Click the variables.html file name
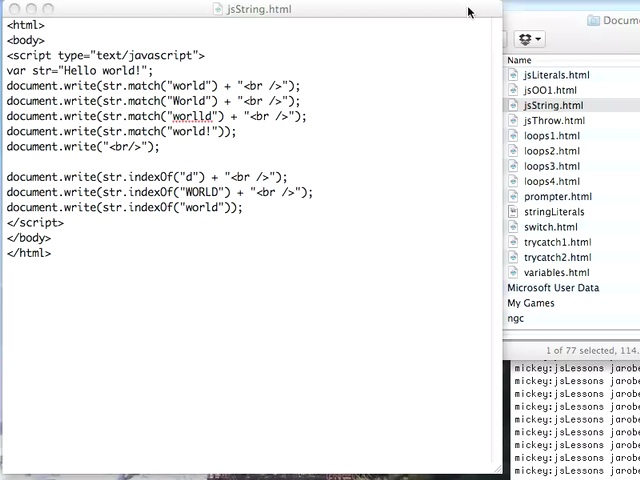Screen dimensions: 640x480 coord(557,273)
